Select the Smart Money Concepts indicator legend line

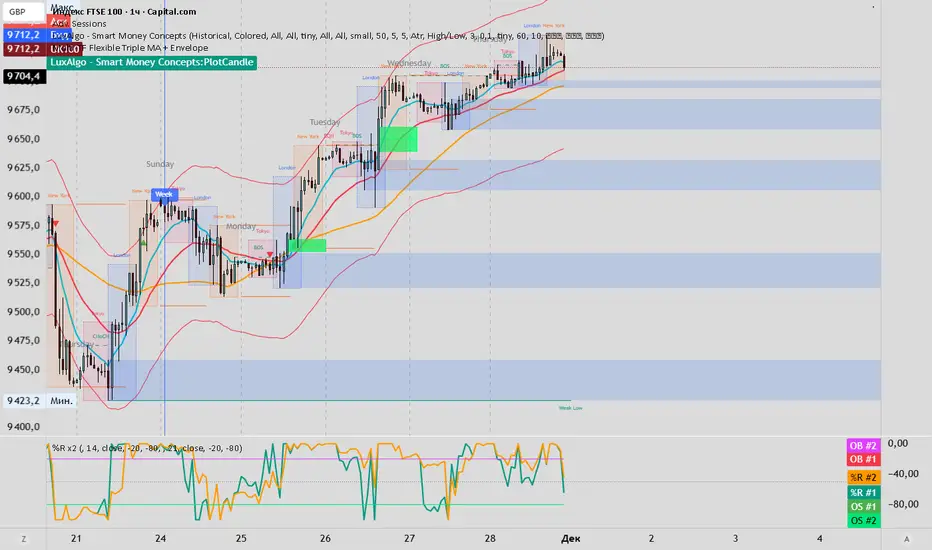tap(328, 36)
